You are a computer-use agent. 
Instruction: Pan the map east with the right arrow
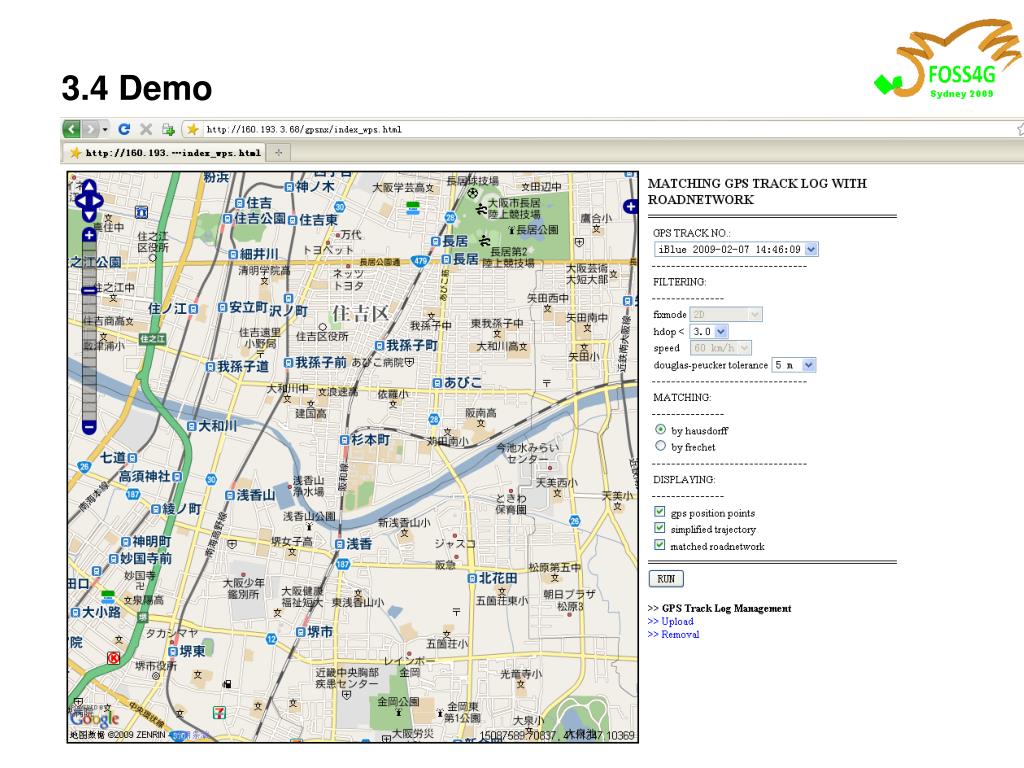click(99, 200)
